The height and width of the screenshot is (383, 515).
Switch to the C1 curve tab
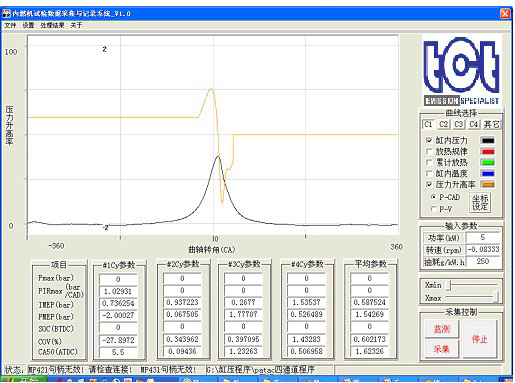click(x=428, y=124)
